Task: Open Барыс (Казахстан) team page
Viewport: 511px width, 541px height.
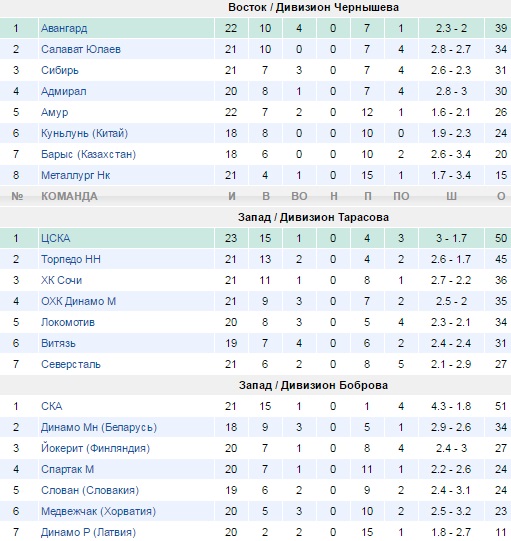Action: coord(88,154)
